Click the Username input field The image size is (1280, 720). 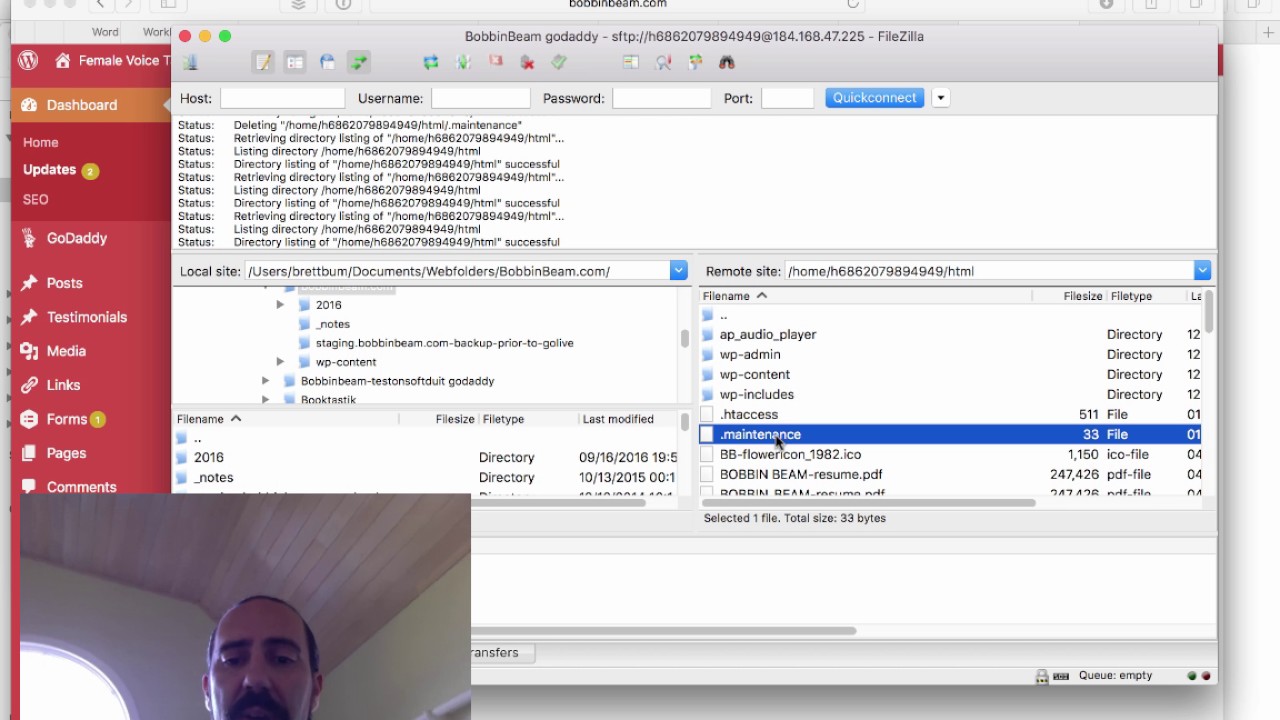click(480, 98)
